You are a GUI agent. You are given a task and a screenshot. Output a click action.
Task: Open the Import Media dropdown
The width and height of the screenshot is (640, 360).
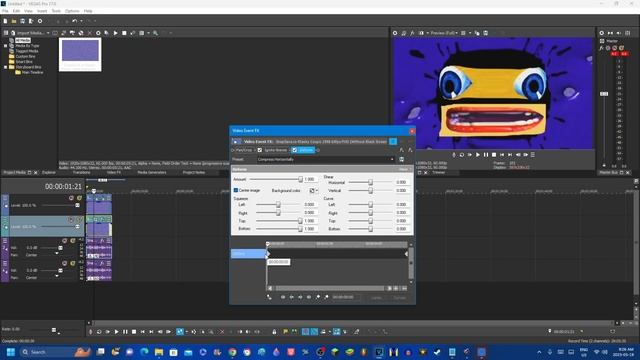pos(48,33)
